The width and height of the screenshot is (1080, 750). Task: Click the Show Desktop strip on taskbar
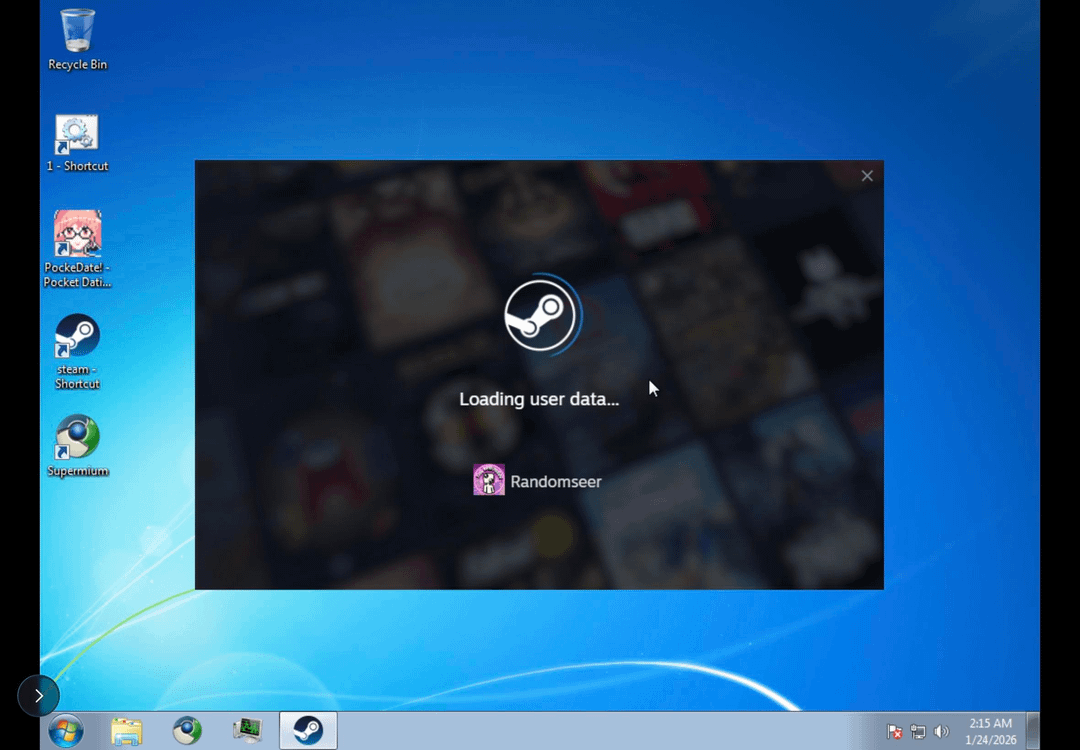[x=1033, y=731]
